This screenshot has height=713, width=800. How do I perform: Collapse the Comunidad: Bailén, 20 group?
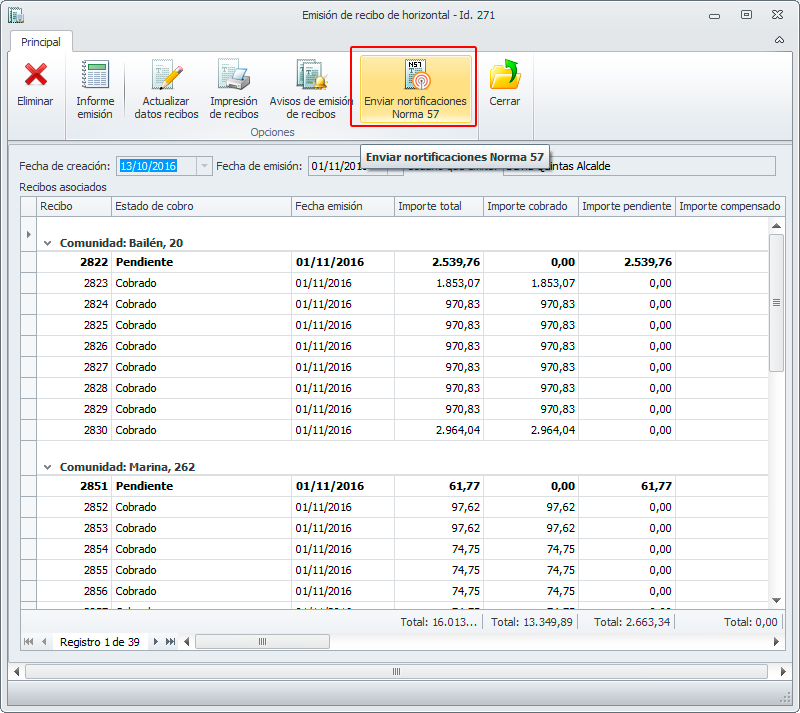pos(48,243)
